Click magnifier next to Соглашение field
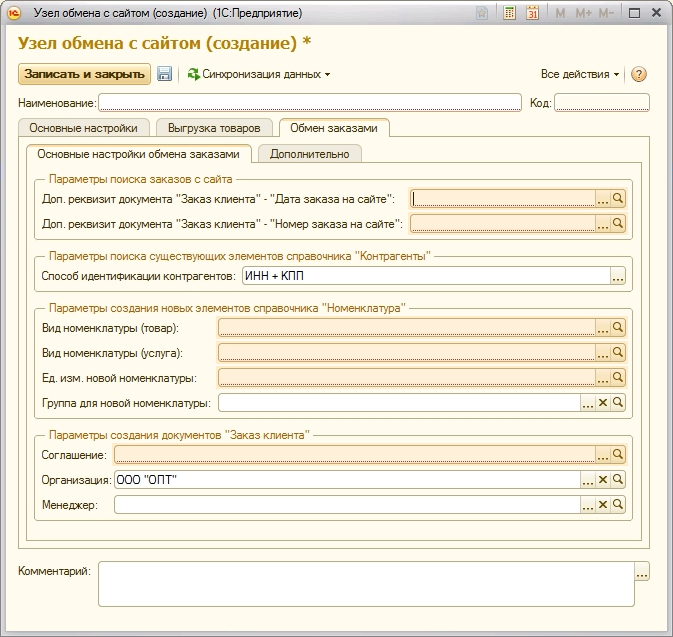 [618, 455]
